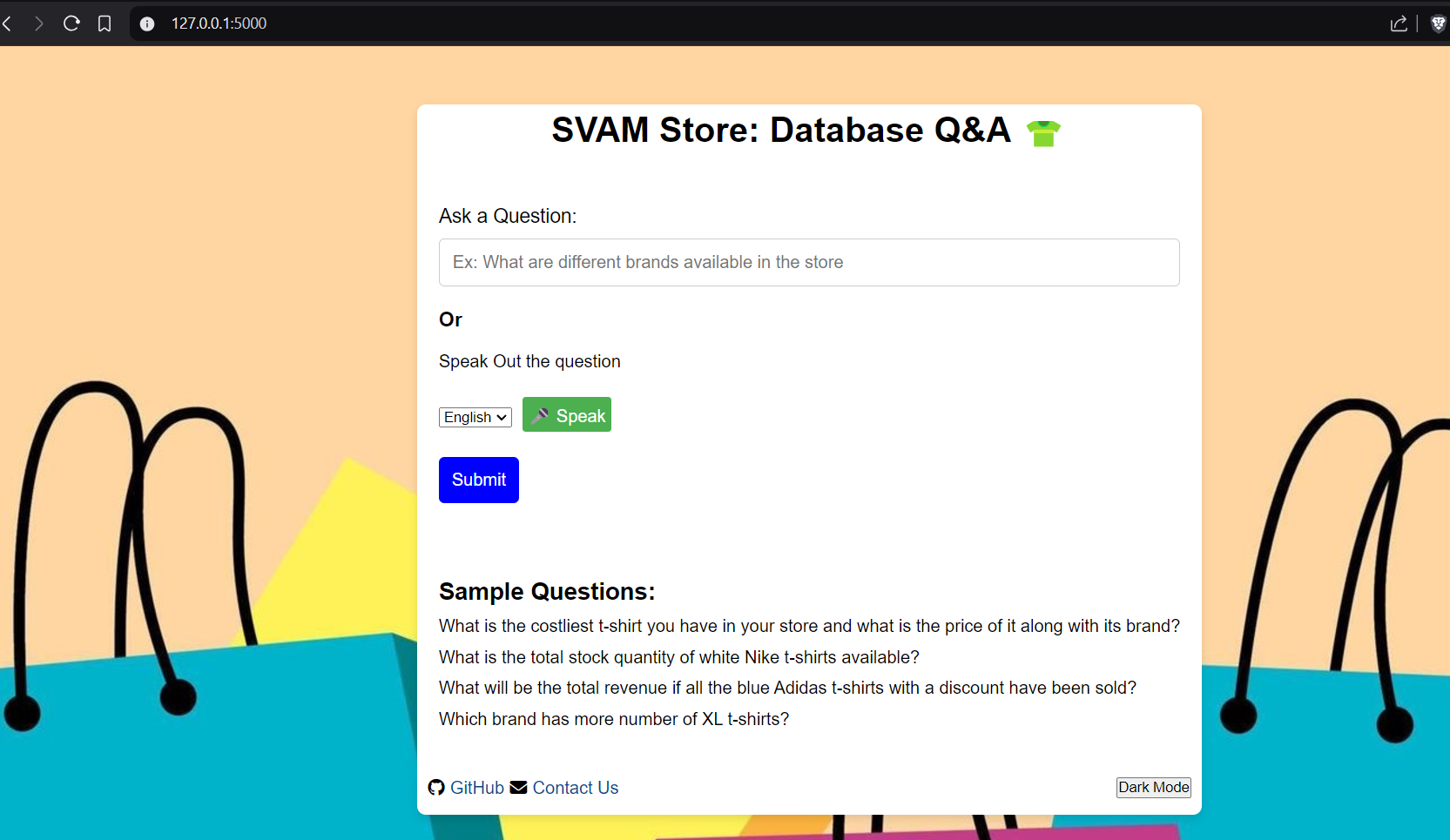
Task: Focus the Ask a Question text field
Action: pyautogui.click(x=809, y=262)
